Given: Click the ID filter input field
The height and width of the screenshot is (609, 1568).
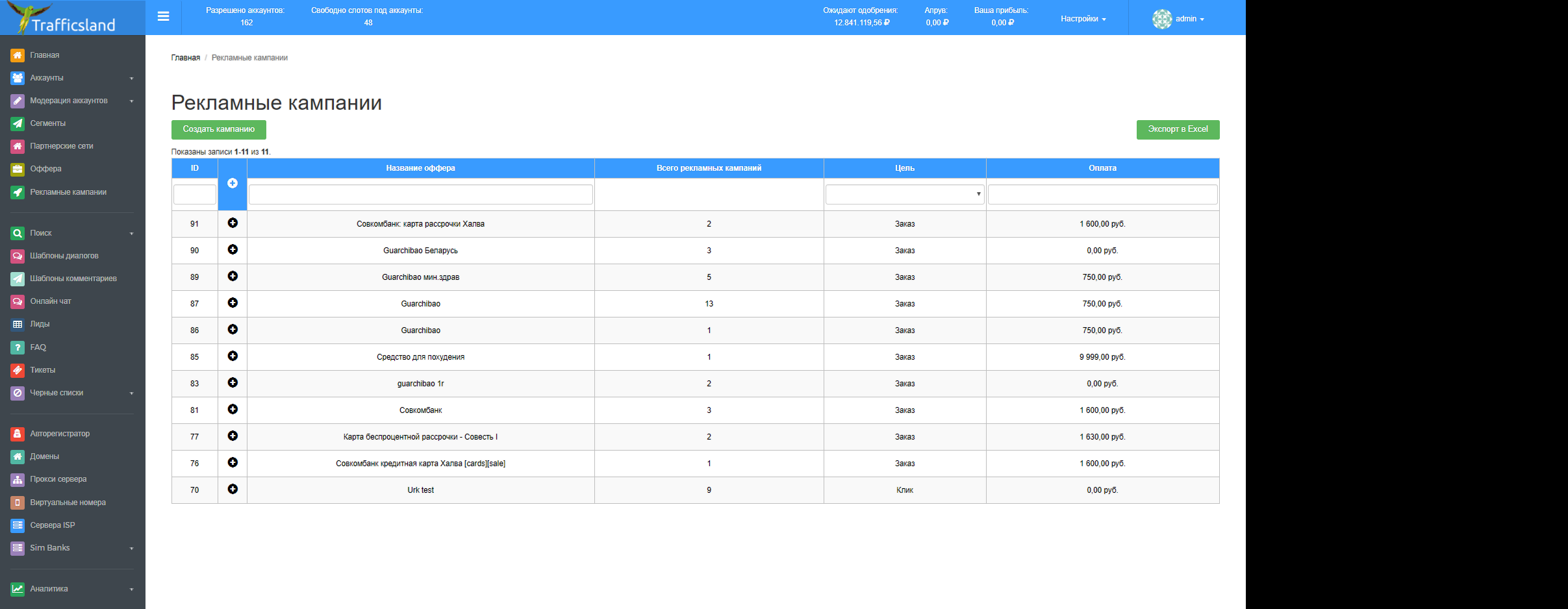Looking at the screenshot, I should click(195, 194).
